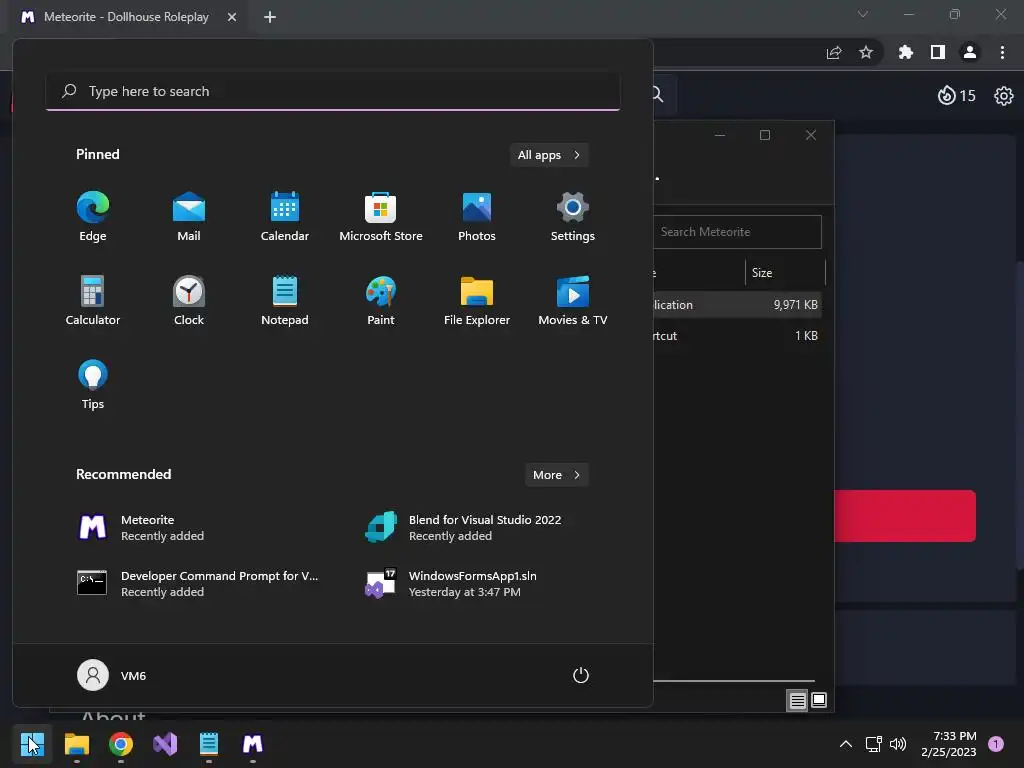Click the Search Meteorite field in Explorer
The image size is (1024, 768).
point(737,232)
